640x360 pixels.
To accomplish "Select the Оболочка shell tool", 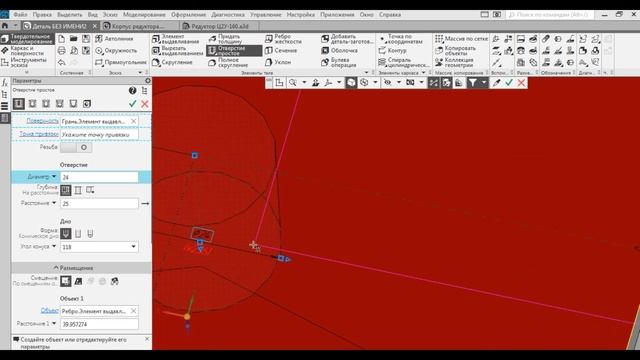I will (x=340, y=51).
